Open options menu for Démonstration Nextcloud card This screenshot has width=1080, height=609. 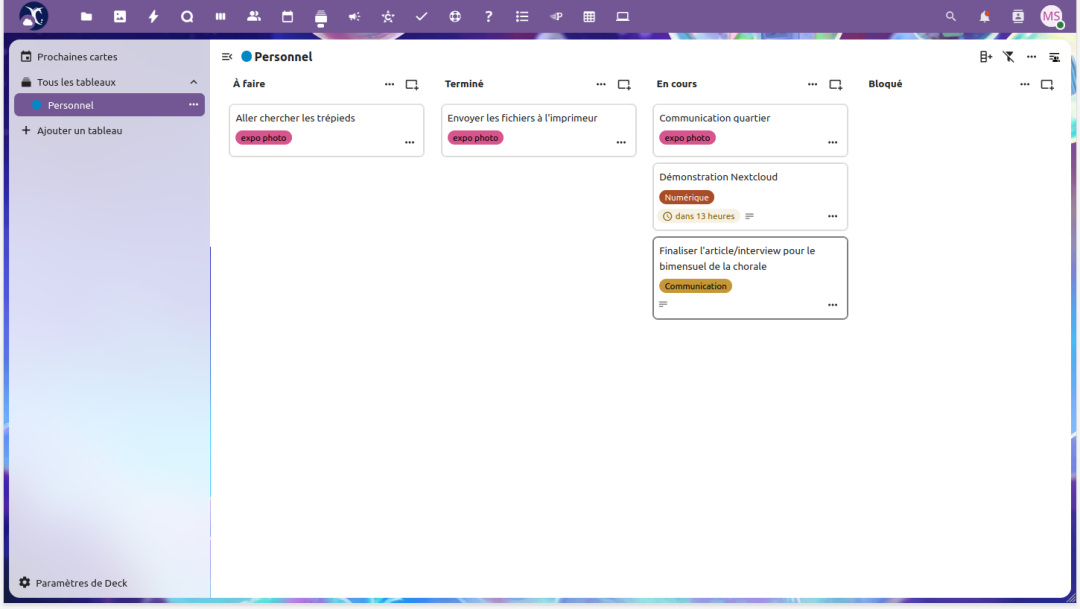click(x=832, y=216)
